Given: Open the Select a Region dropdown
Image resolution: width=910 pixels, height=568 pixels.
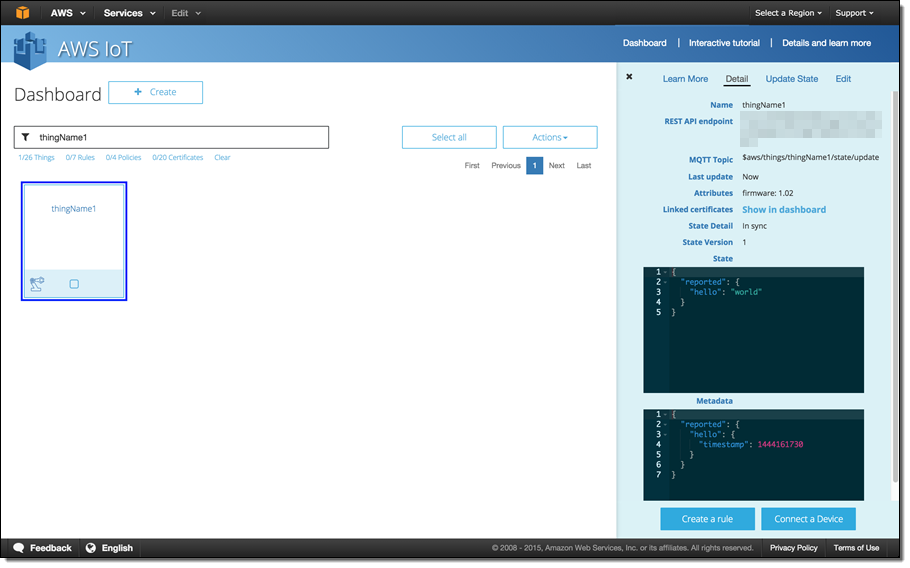Looking at the screenshot, I should point(788,13).
